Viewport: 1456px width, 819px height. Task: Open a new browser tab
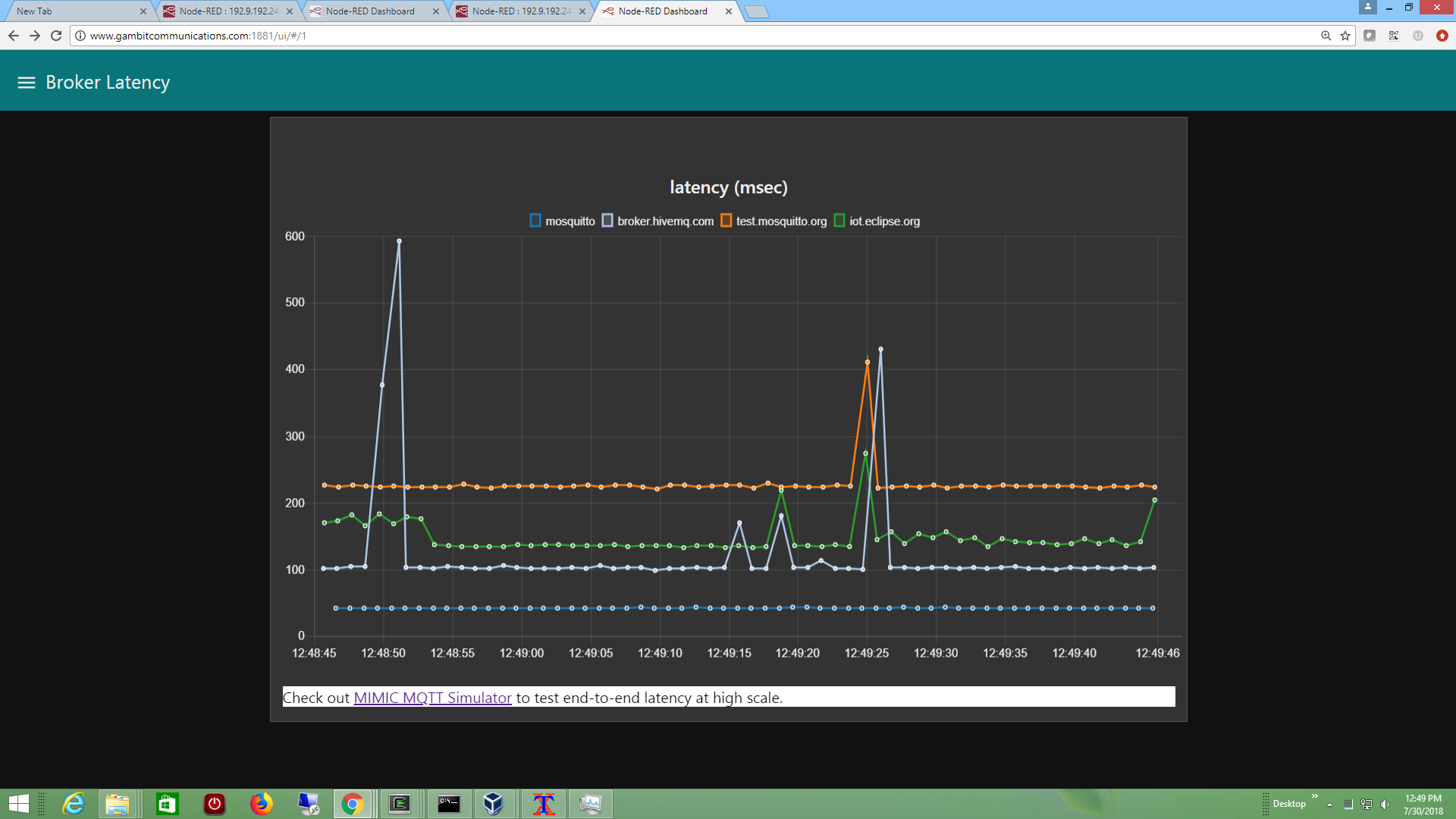(x=757, y=11)
